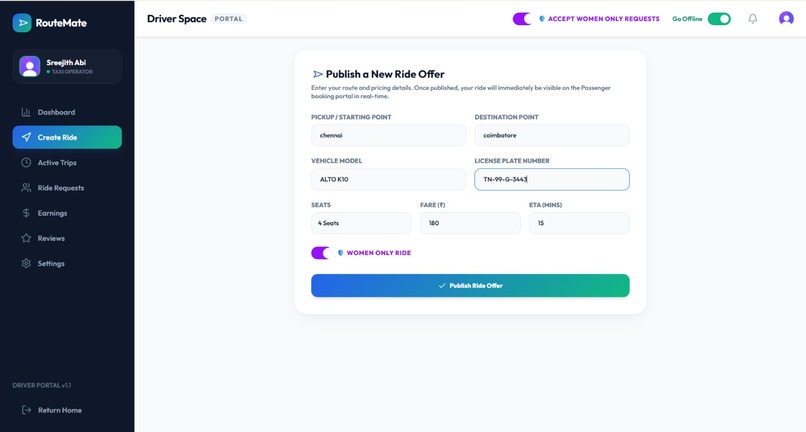Open the Seats dropdown

[361, 223]
